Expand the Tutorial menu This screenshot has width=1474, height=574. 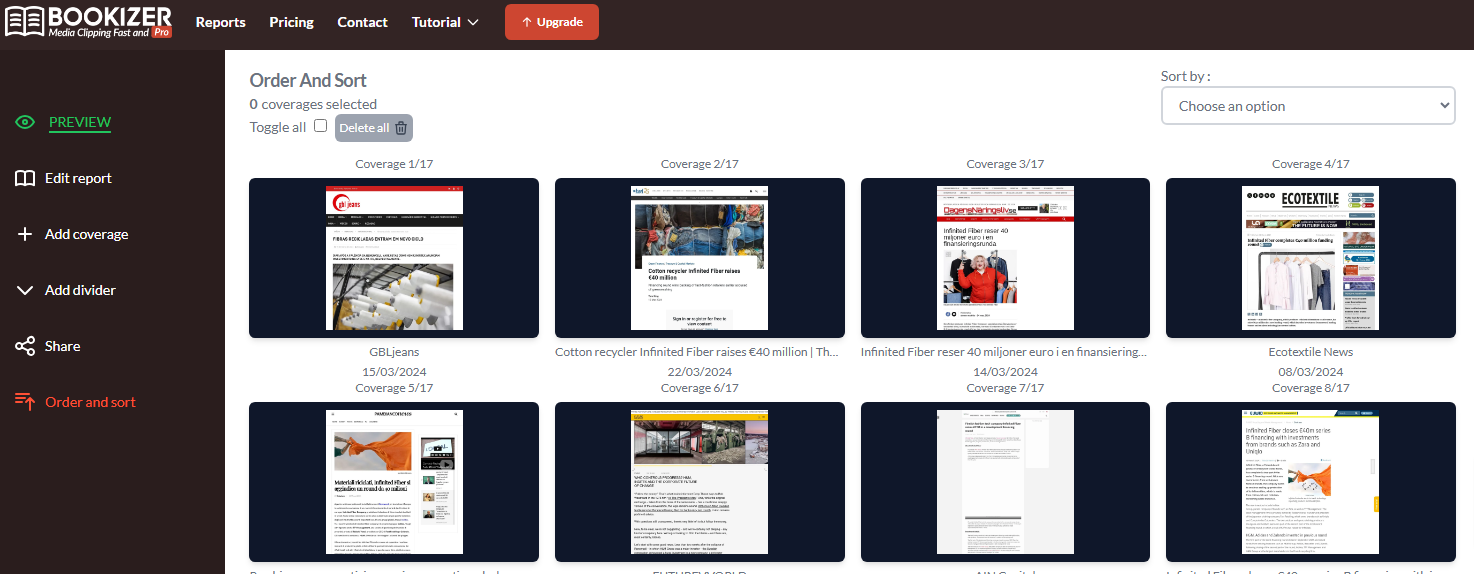click(445, 22)
